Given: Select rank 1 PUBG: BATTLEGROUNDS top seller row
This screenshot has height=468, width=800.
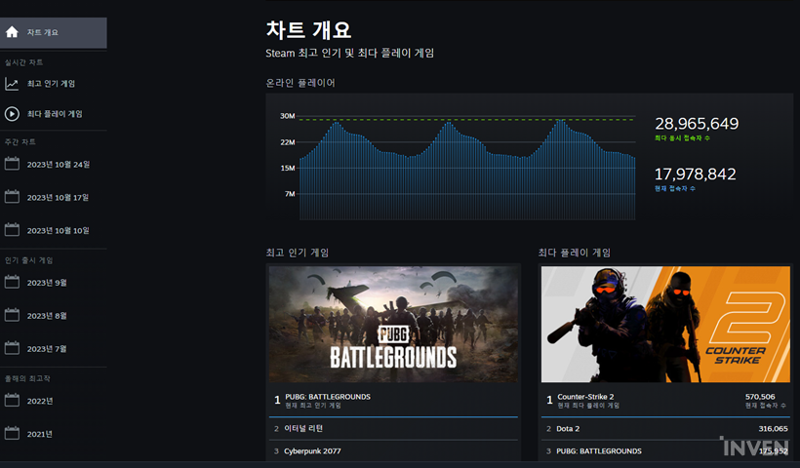Looking at the screenshot, I should pyautogui.click(x=393, y=401).
